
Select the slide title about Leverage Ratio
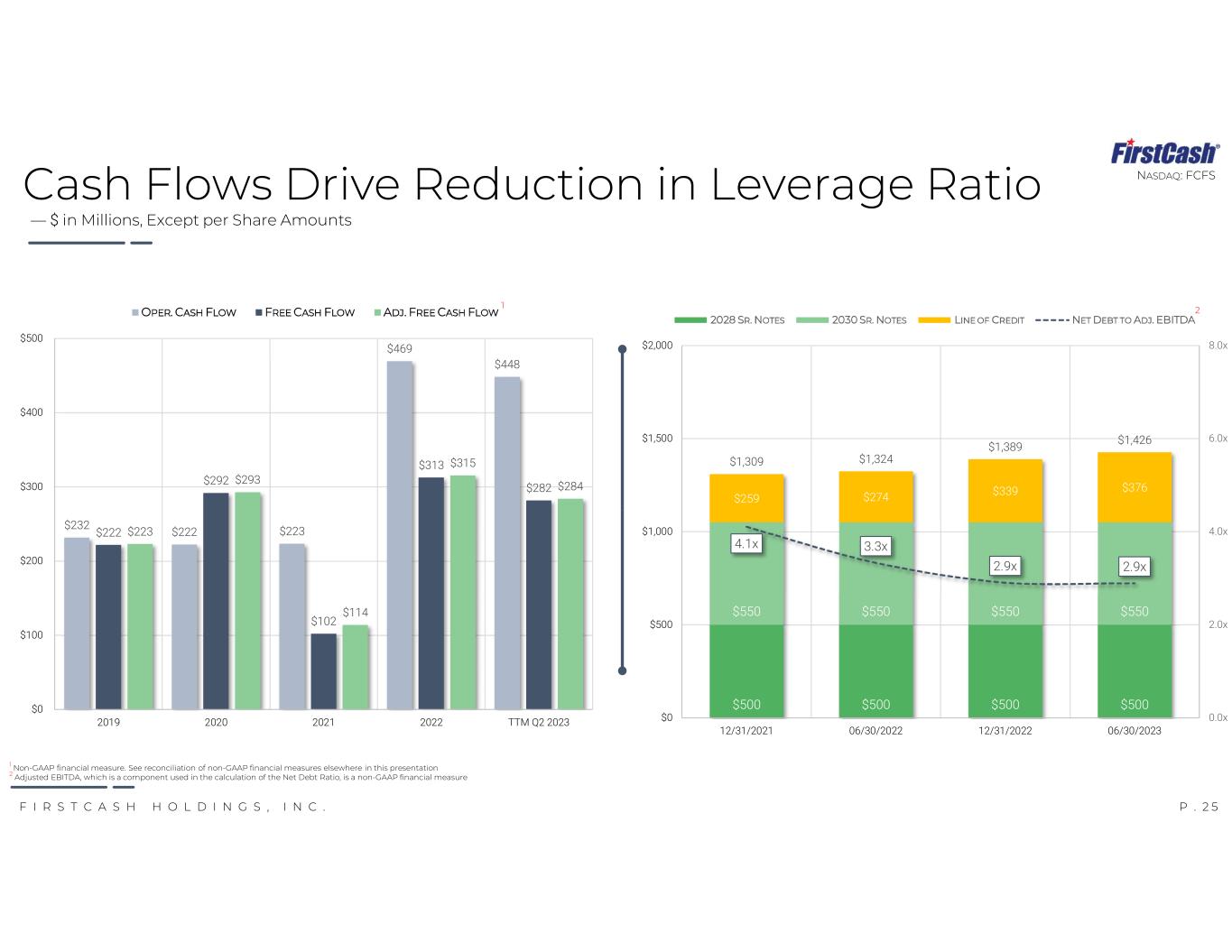point(532,184)
